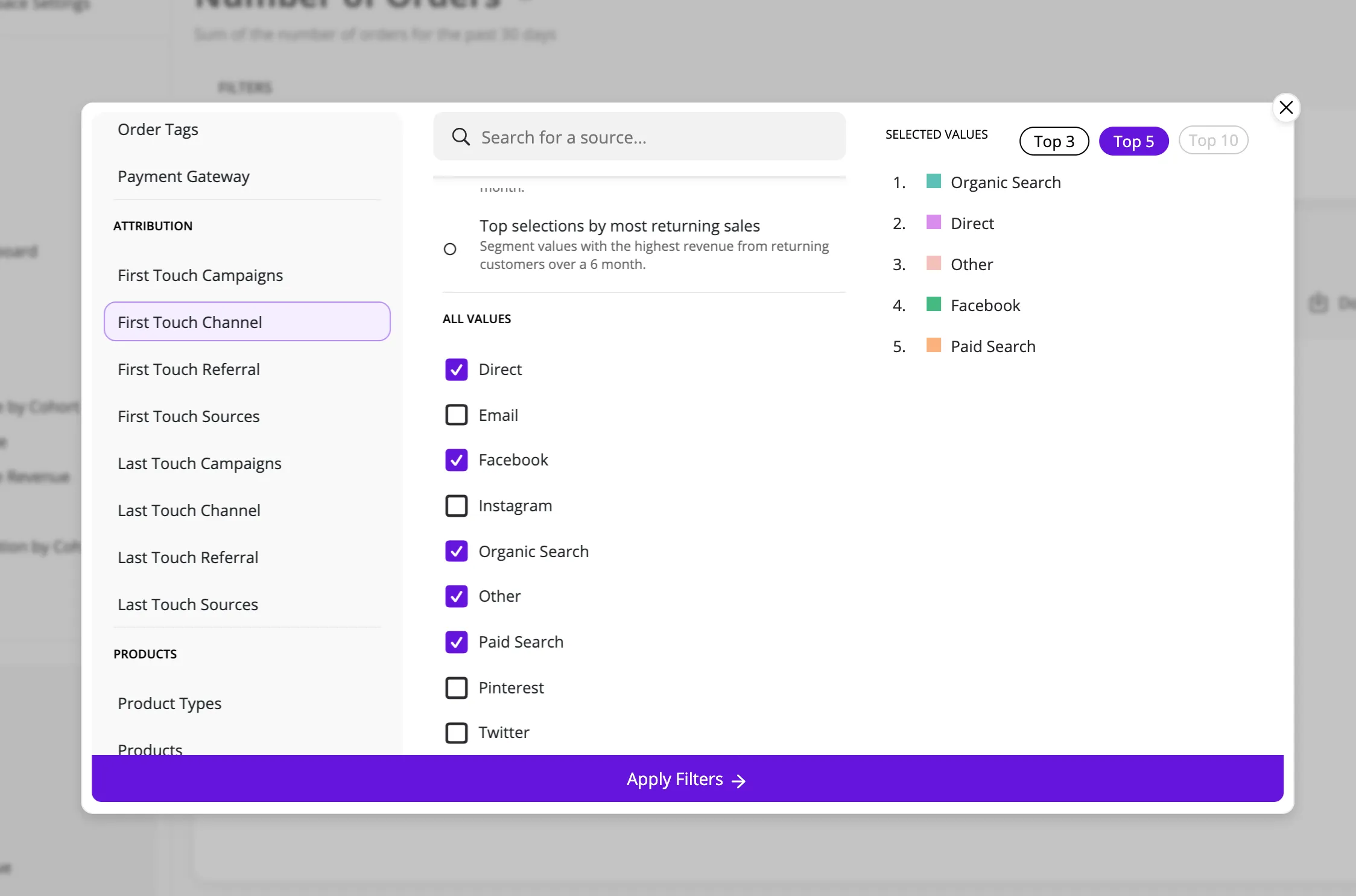1356x896 pixels.
Task: Click the orange Paid Search color swatch
Action: pos(934,345)
